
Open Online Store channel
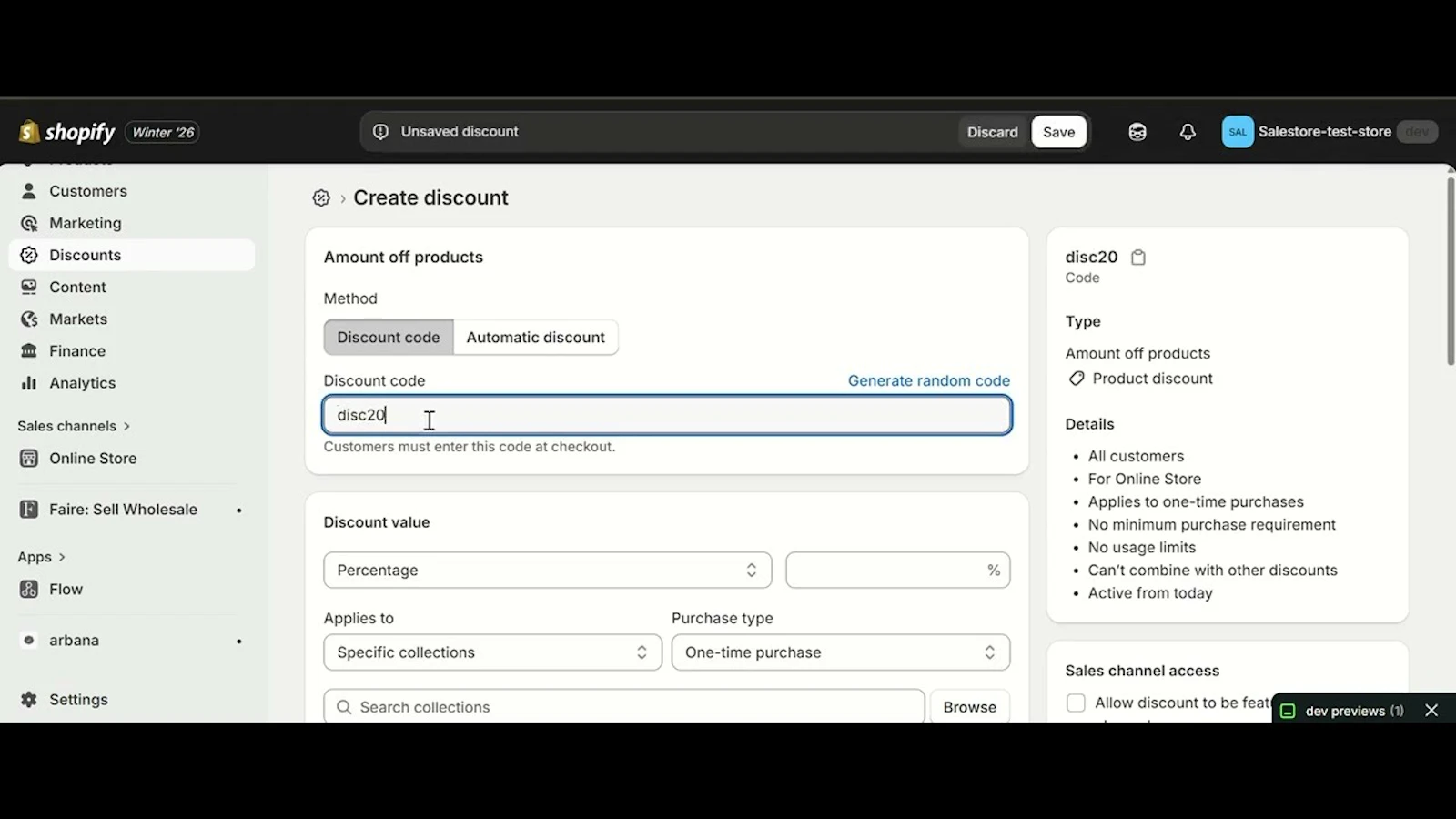coord(132,459)
